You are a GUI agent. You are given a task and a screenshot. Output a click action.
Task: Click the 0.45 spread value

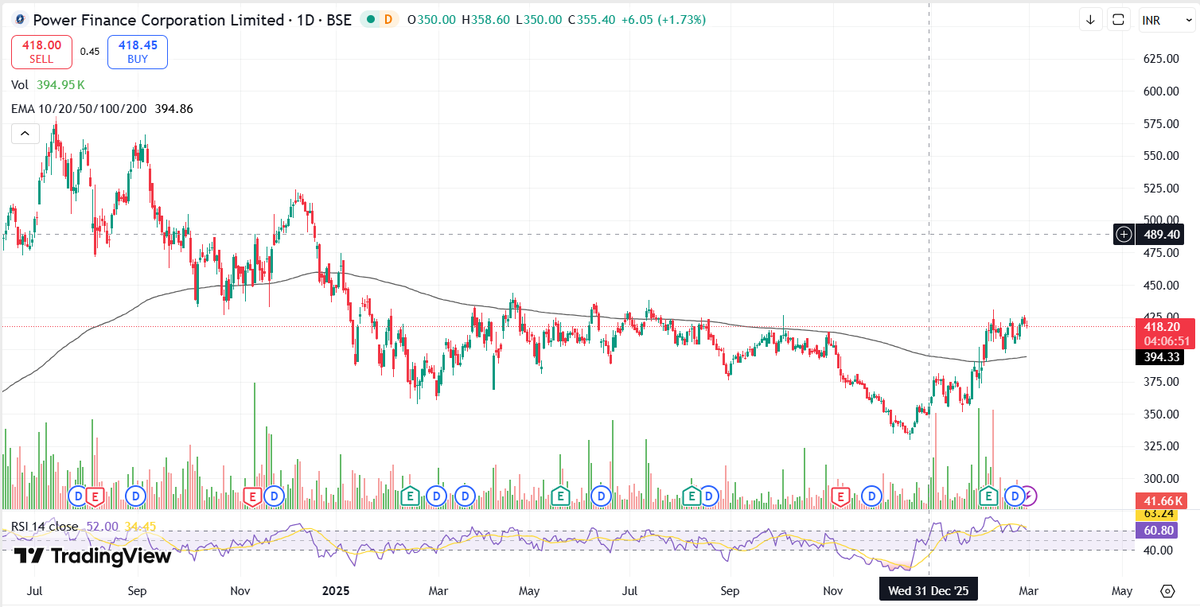90,52
